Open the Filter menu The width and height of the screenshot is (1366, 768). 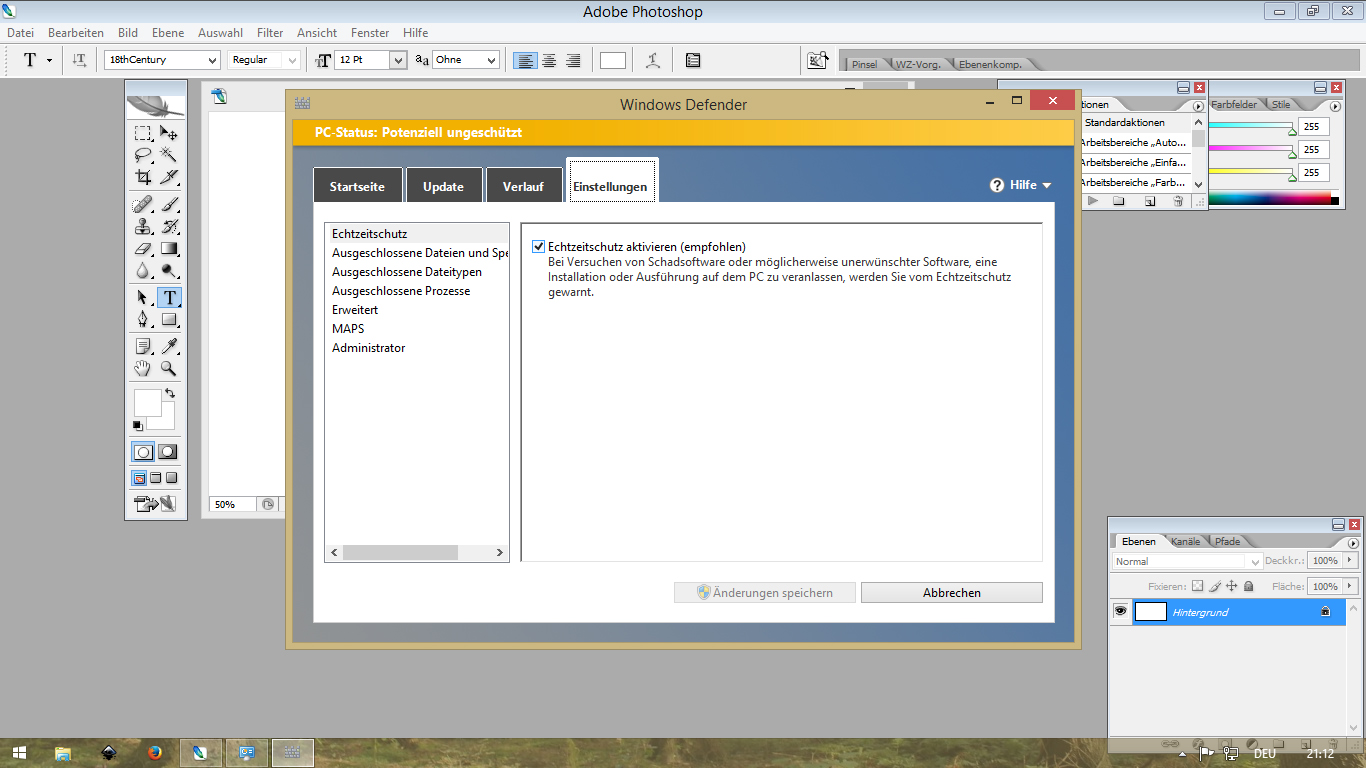tap(270, 33)
